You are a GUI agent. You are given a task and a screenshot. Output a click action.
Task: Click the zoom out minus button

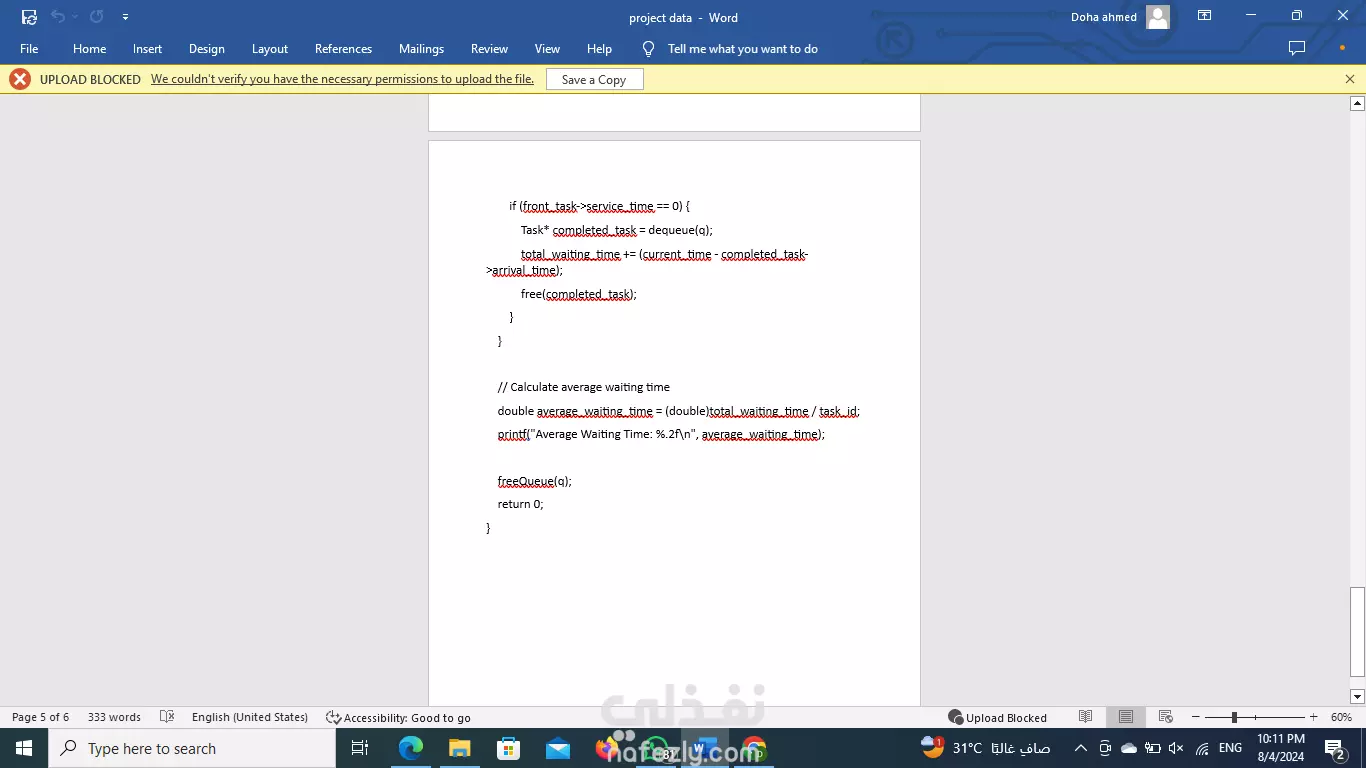1195,717
